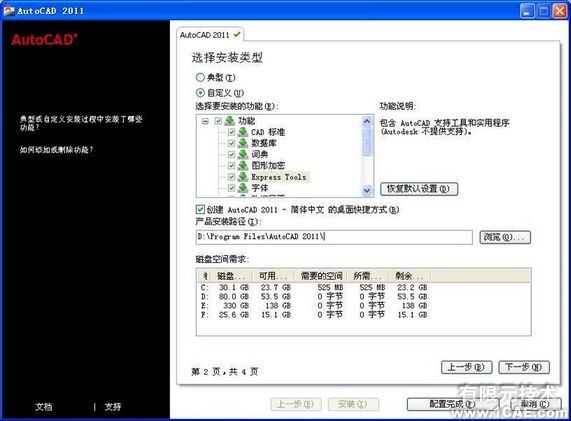Toggle the desktop shortcut creation checkbox
This screenshot has height=421, width=571.
[200, 209]
